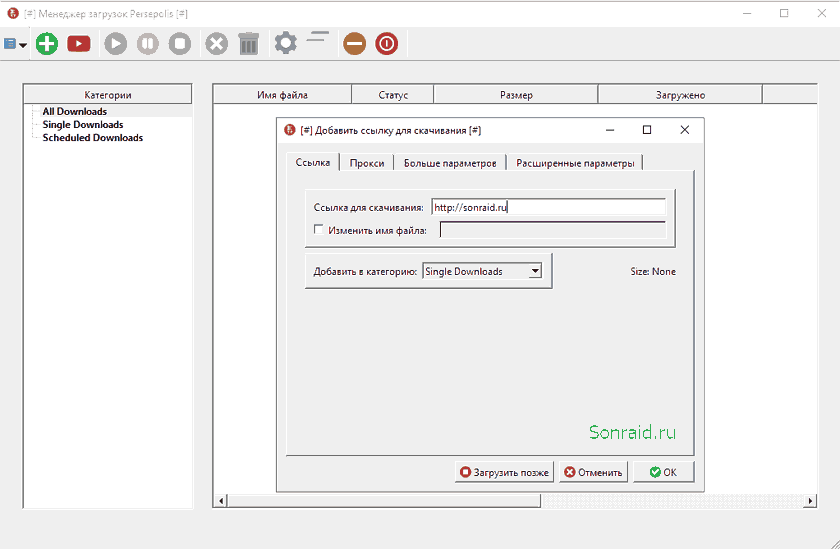Click the change file name text field
The width and height of the screenshot is (840, 549).
pos(553,230)
